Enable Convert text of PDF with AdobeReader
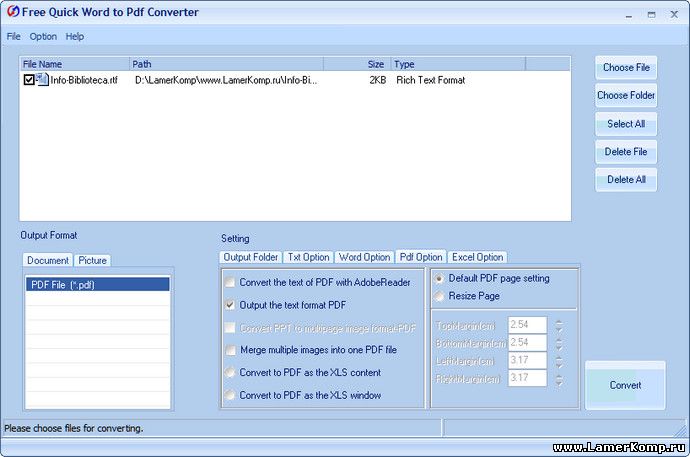The width and height of the screenshot is (690, 457). point(231,282)
